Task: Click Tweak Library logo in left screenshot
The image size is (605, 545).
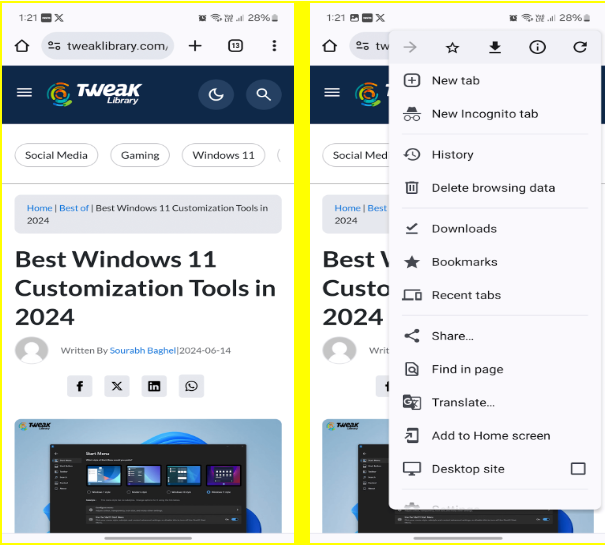Action: [94, 94]
